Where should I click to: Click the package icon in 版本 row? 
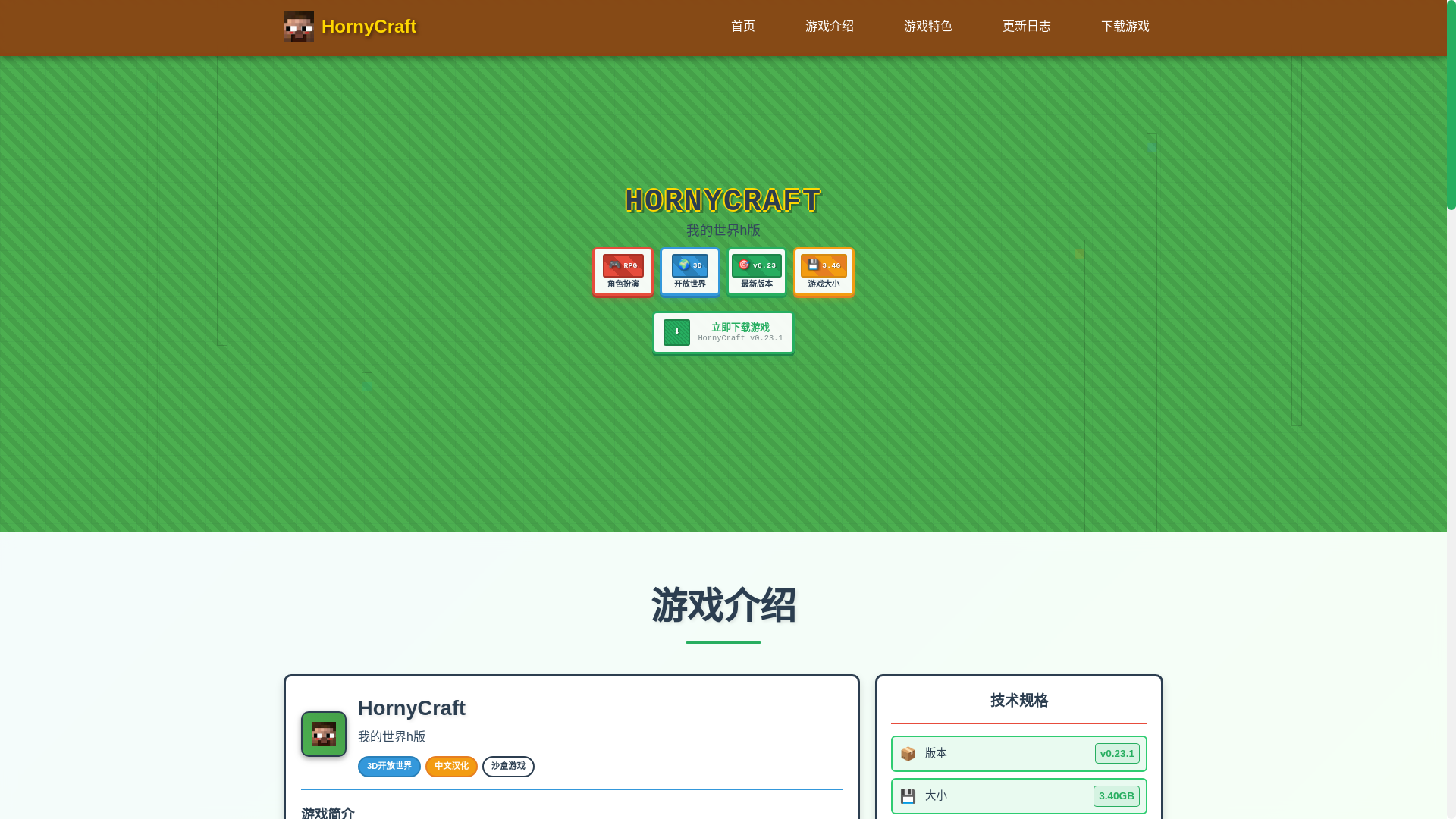pyautogui.click(x=908, y=754)
